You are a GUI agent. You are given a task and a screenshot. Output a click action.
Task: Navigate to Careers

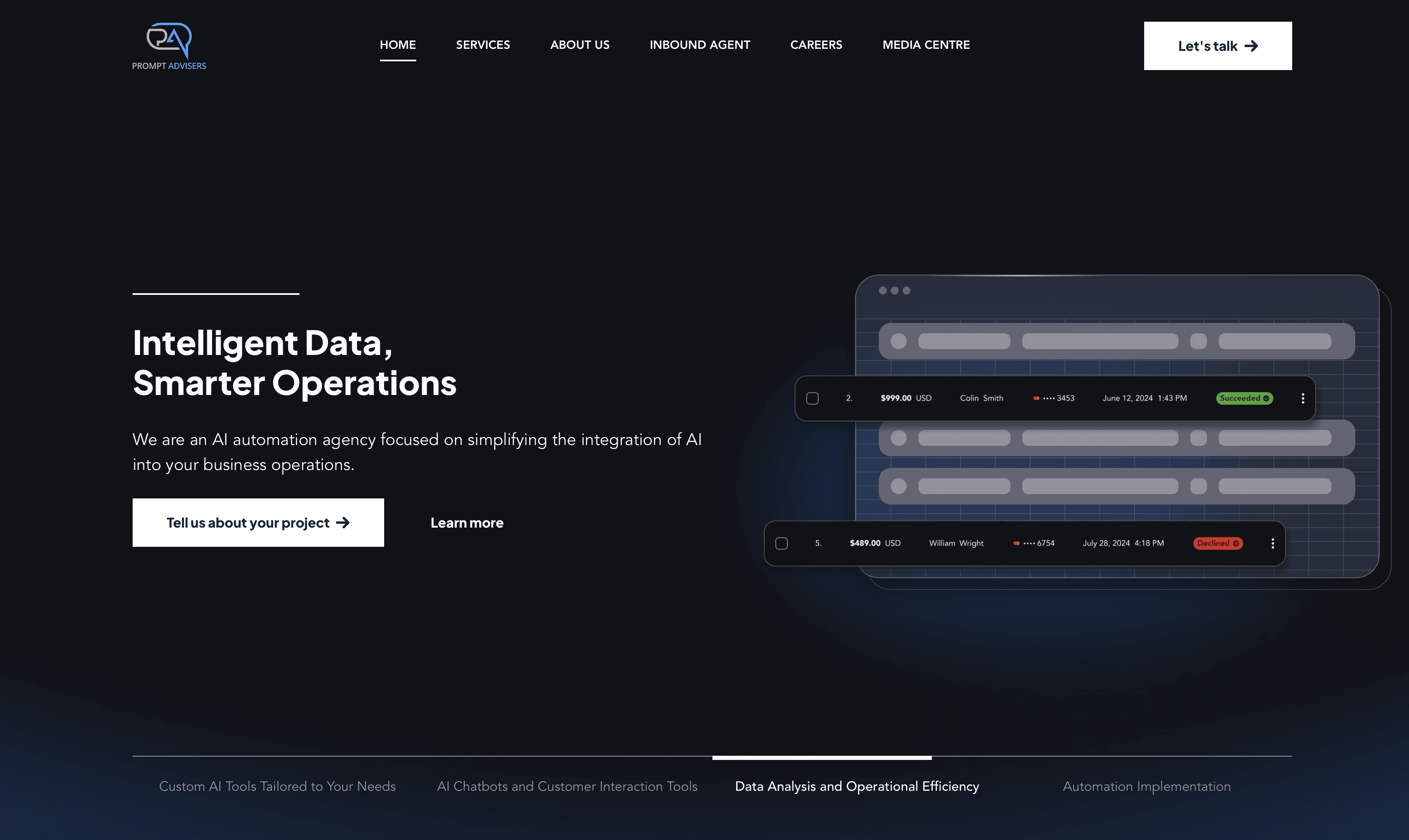[816, 45]
